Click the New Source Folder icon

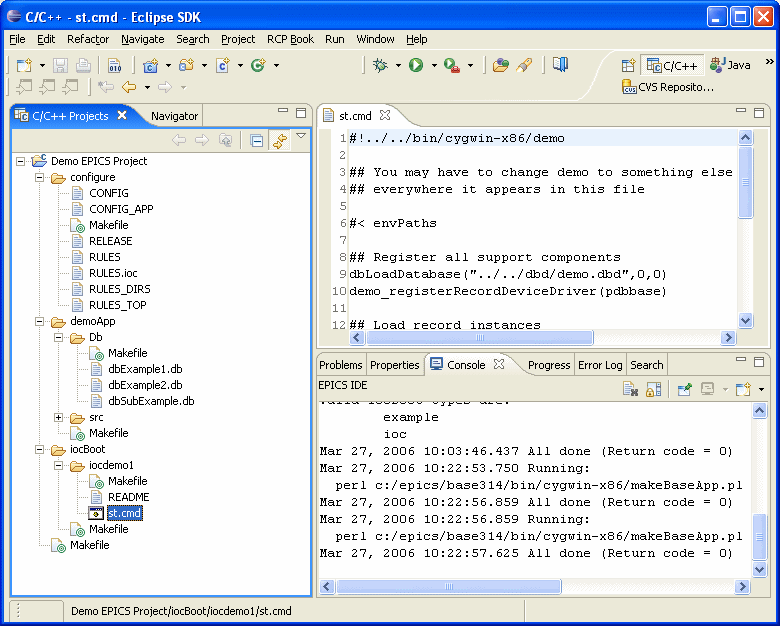point(187,65)
